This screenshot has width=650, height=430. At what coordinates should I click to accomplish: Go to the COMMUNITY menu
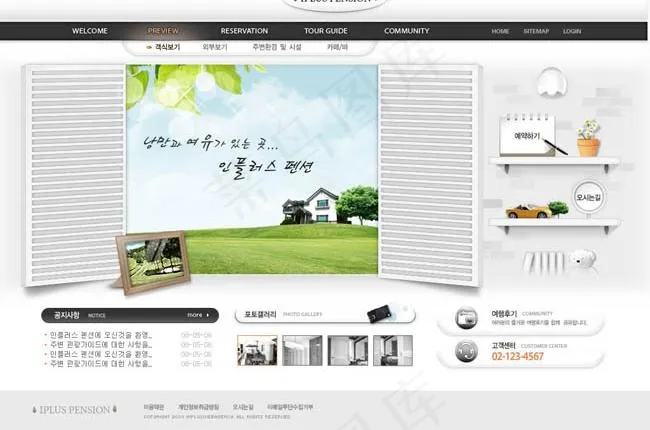pos(406,31)
